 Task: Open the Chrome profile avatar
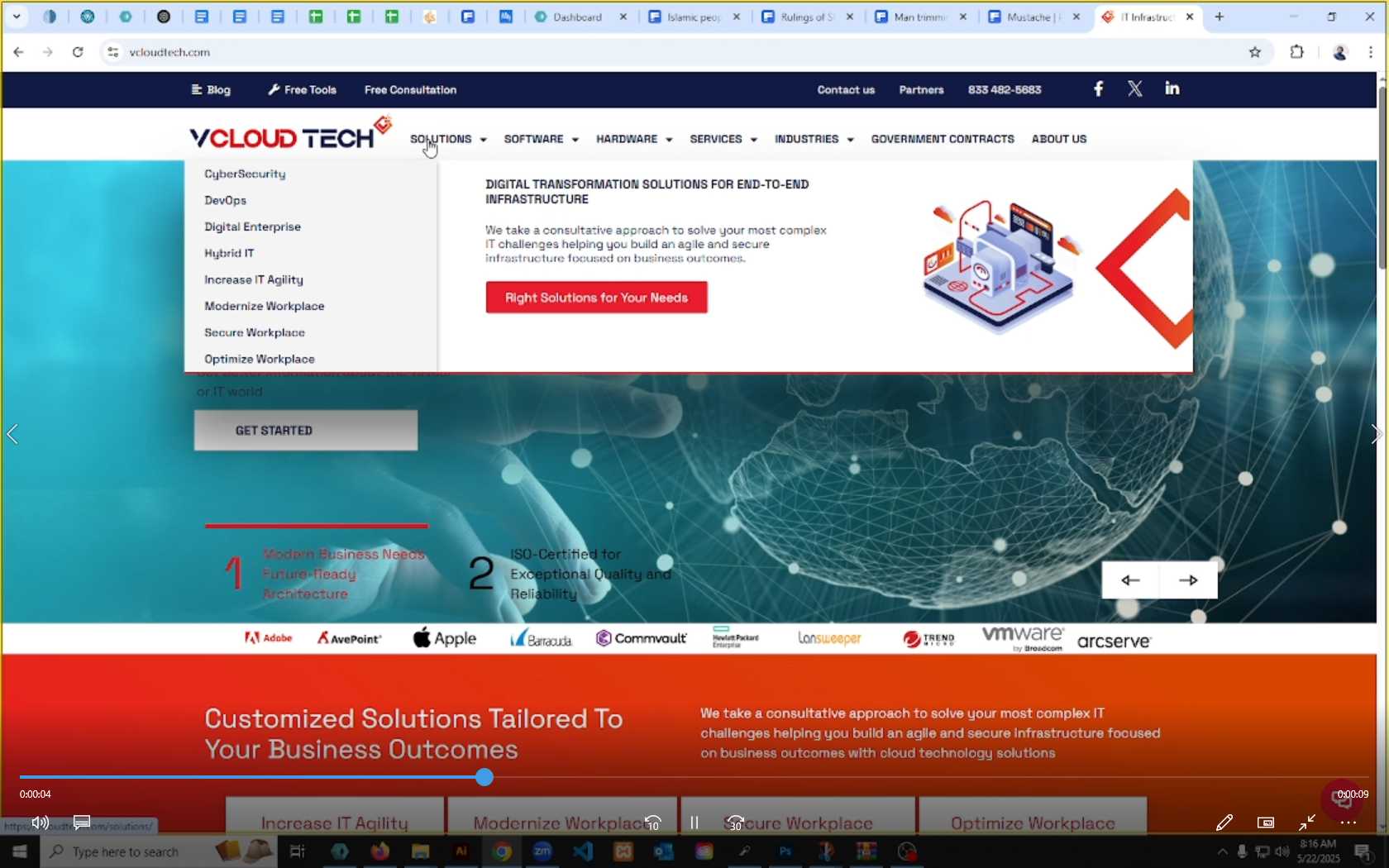(1339, 52)
